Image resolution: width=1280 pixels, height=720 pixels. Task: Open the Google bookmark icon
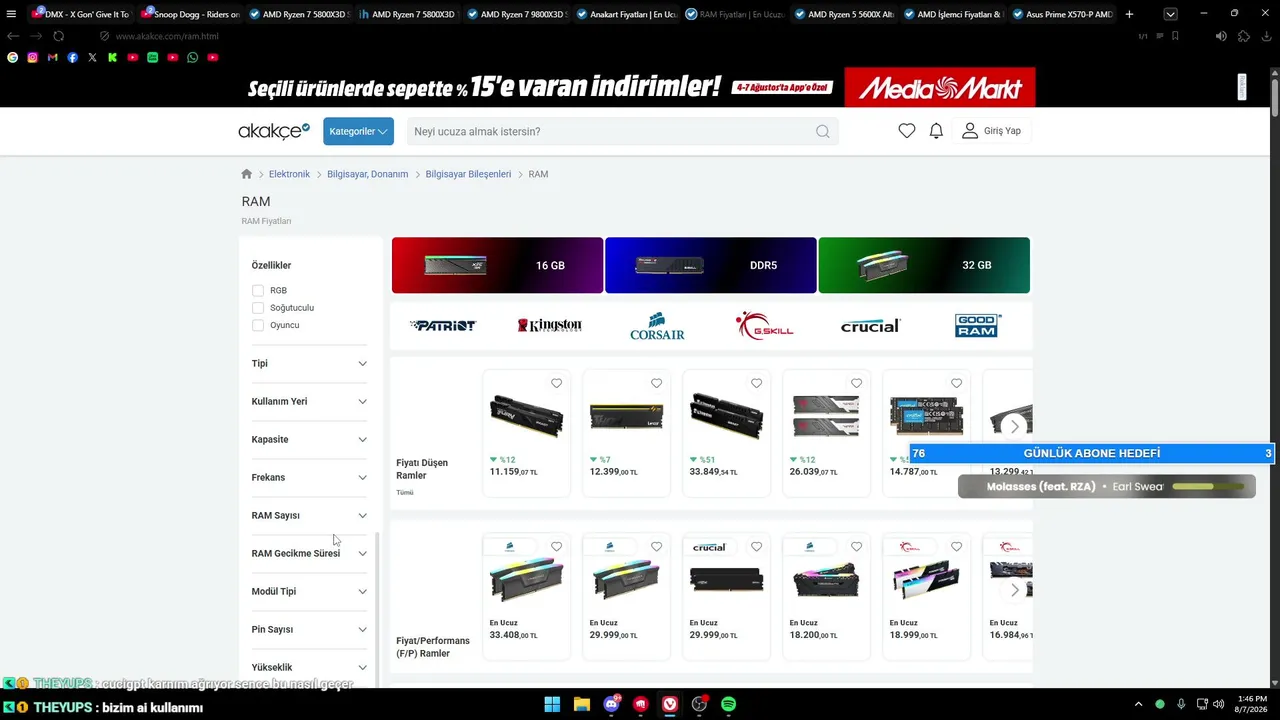coord(12,58)
